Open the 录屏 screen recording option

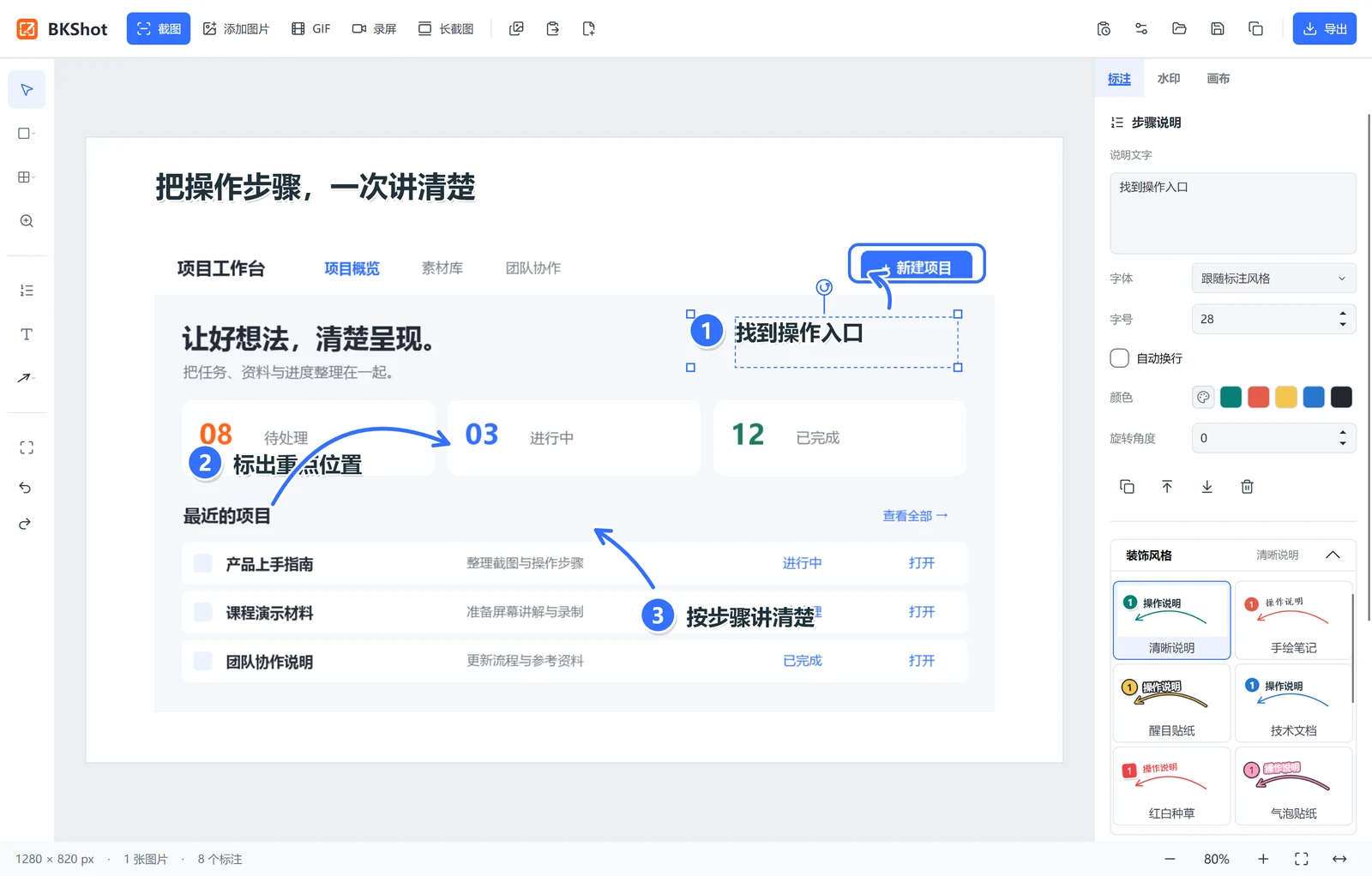pyautogui.click(x=375, y=28)
